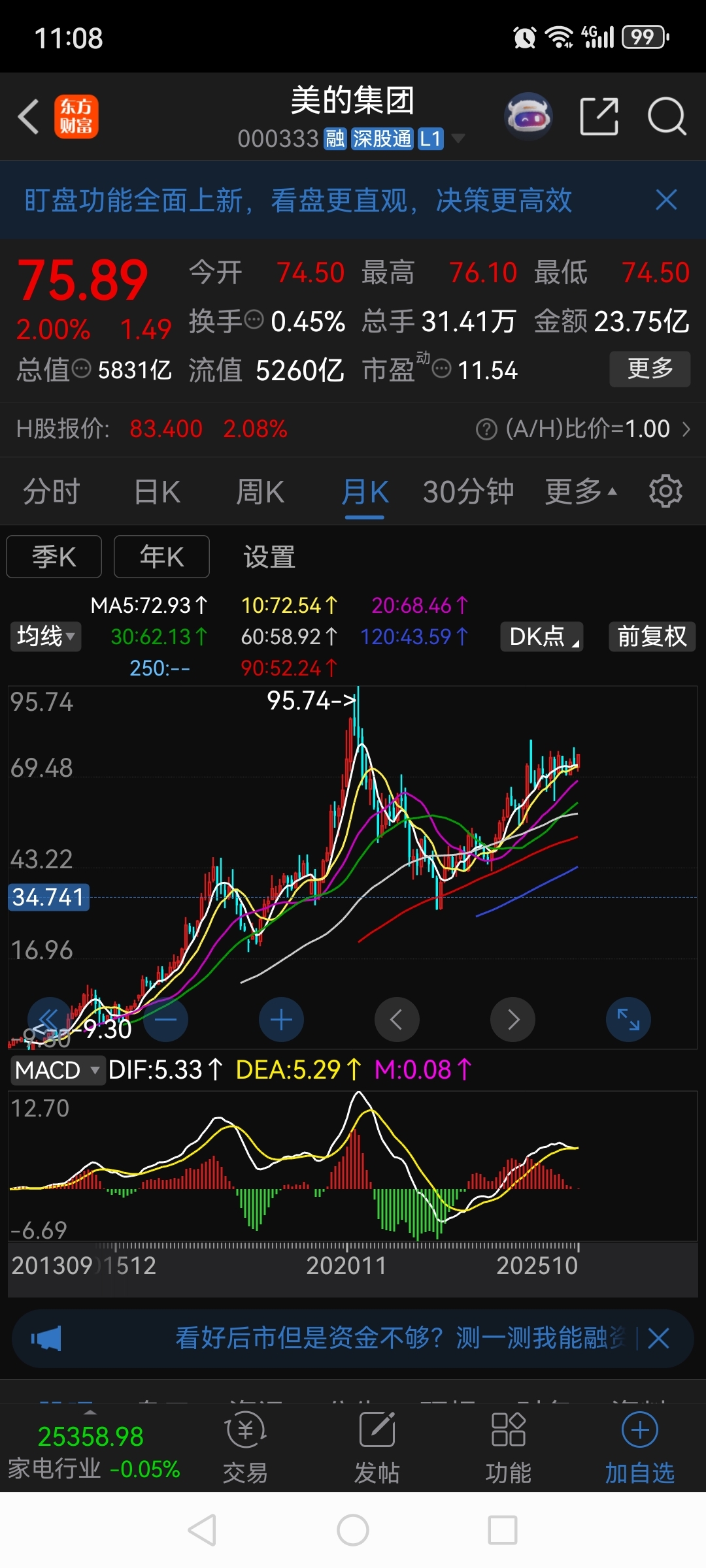The width and height of the screenshot is (706, 1568).
Task: Open the 交易 trade icon
Action: click(246, 1448)
